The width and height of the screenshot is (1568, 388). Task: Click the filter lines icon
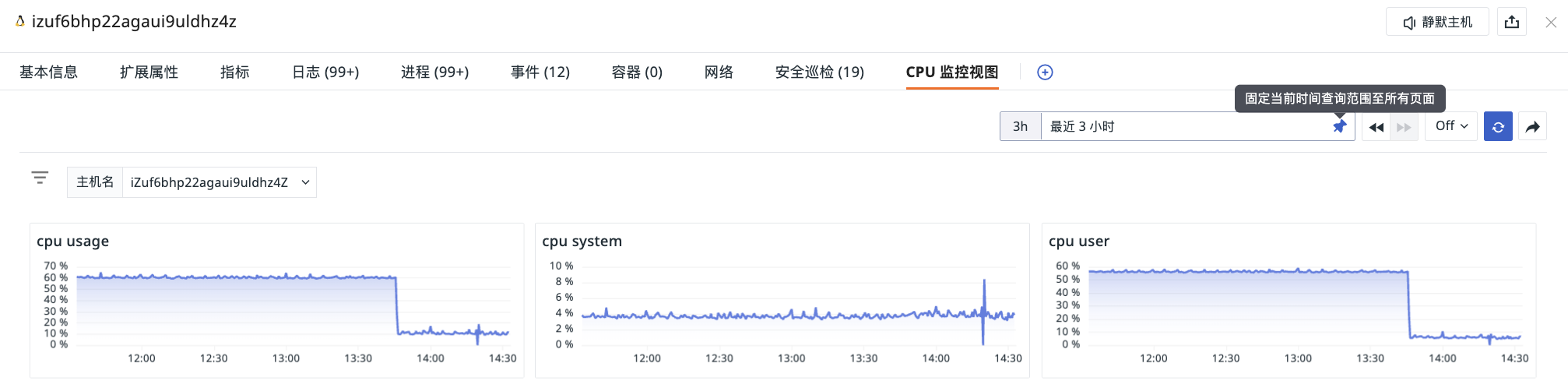coord(40,178)
